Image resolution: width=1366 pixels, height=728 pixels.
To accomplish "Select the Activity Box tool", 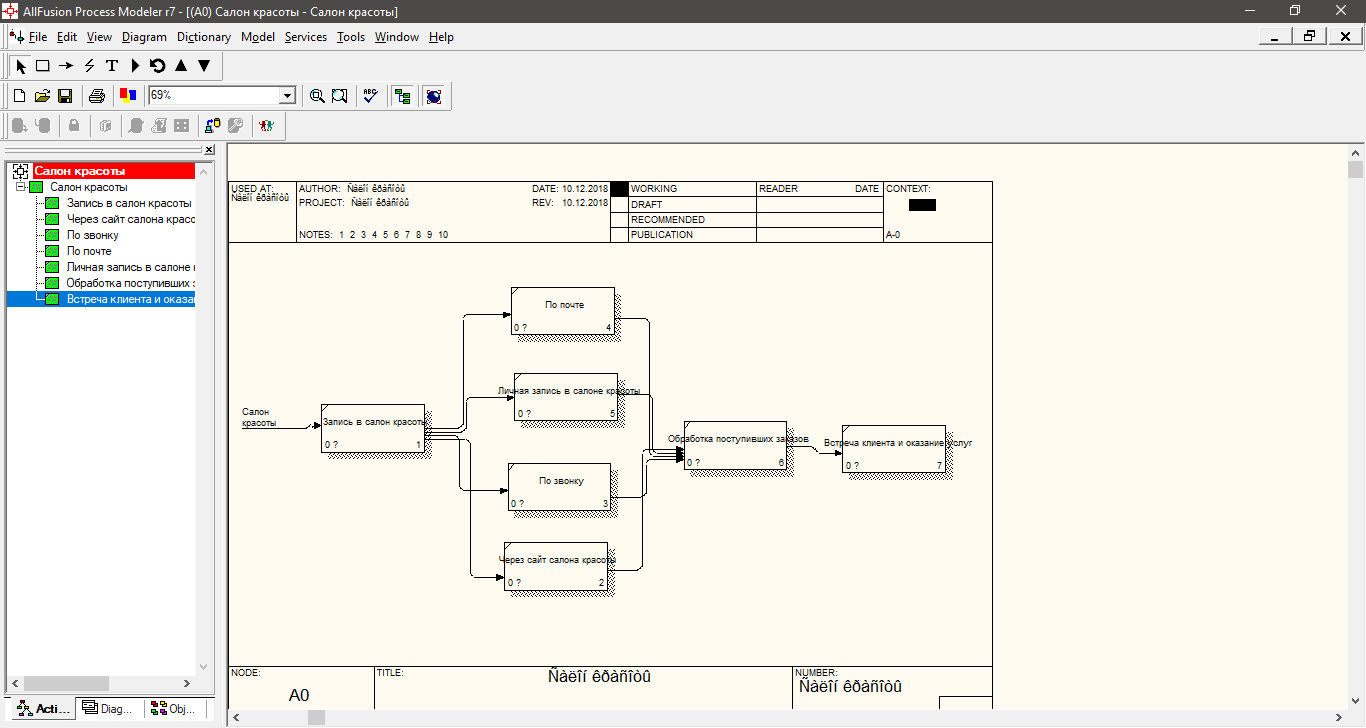I will click(43, 66).
